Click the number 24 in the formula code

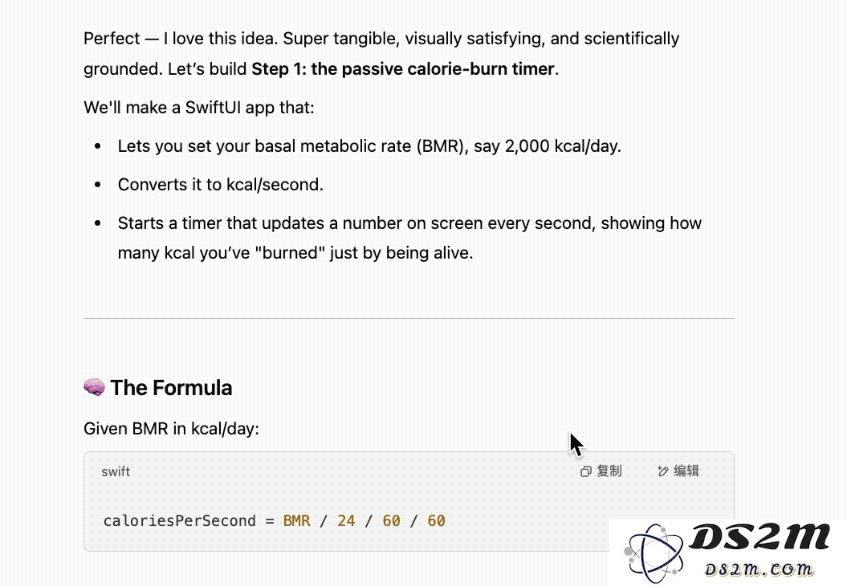tap(346, 521)
